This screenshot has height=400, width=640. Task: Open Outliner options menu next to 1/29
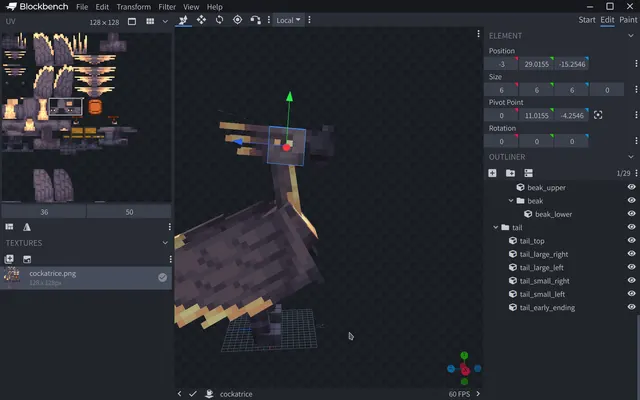pos(636,173)
